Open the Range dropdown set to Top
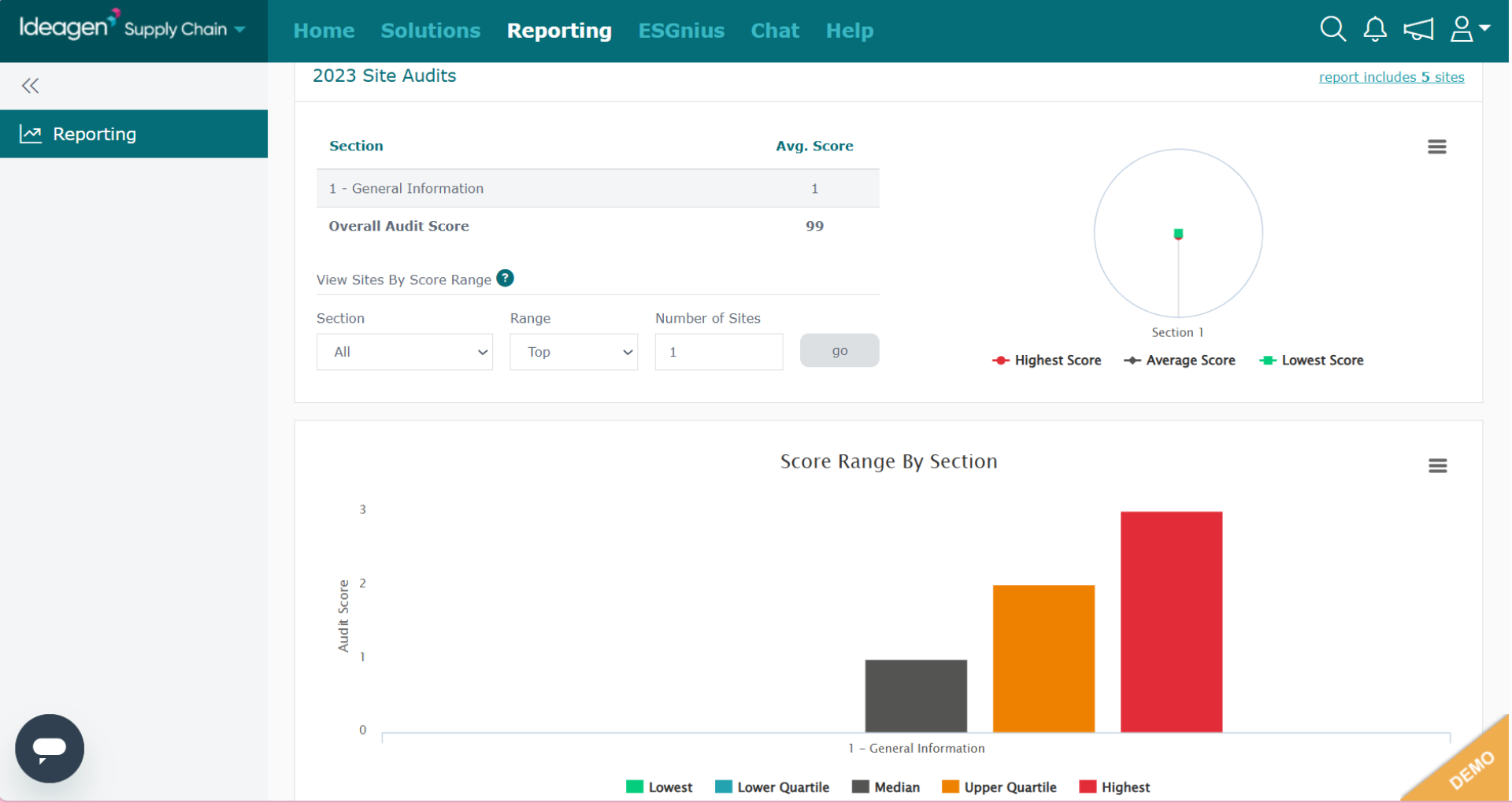The height and width of the screenshot is (803, 1512). point(574,352)
